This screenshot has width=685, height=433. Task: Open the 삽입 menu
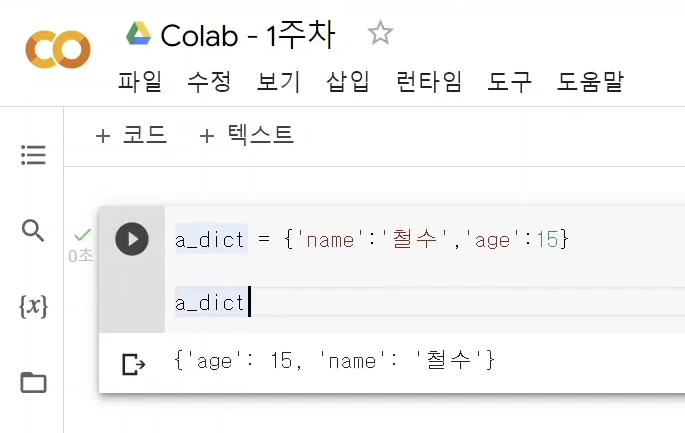[348, 82]
